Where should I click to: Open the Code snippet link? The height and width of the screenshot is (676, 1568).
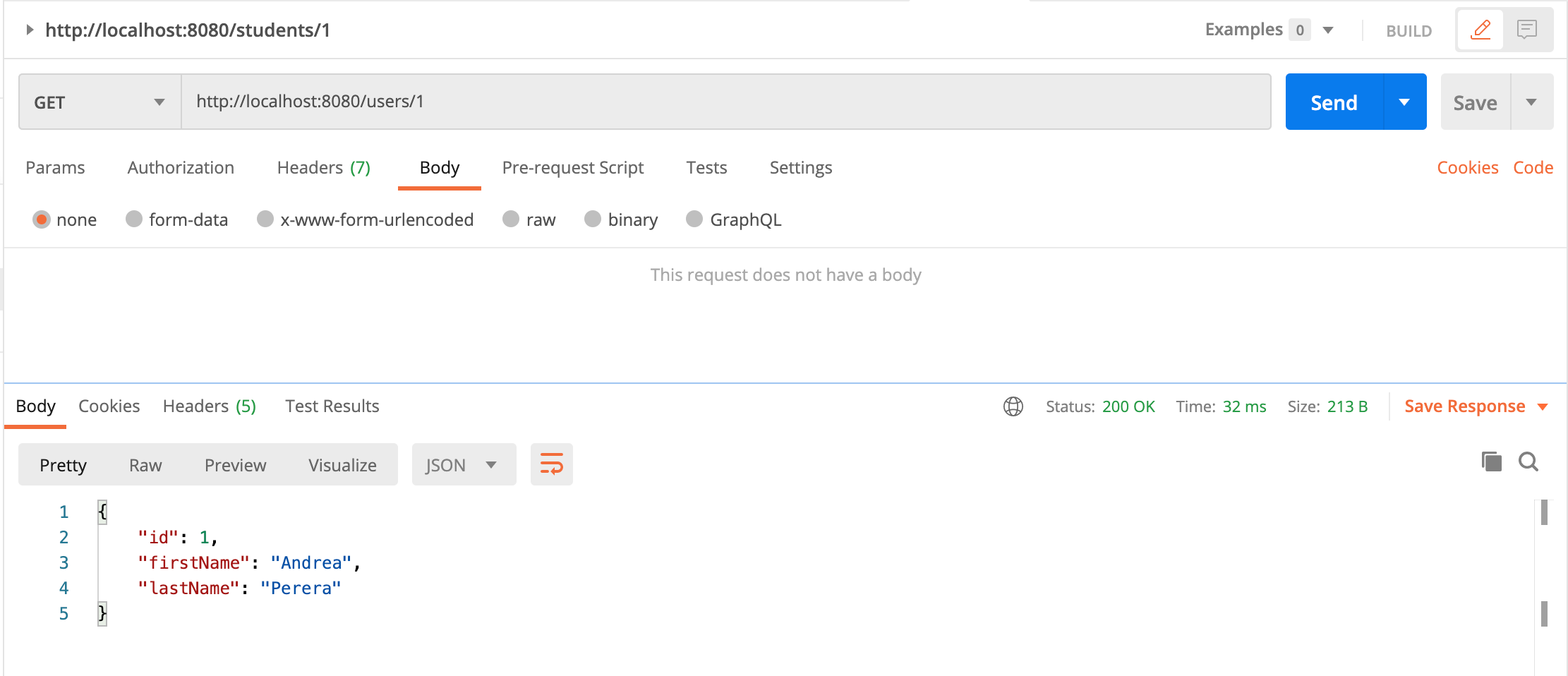(x=1533, y=168)
